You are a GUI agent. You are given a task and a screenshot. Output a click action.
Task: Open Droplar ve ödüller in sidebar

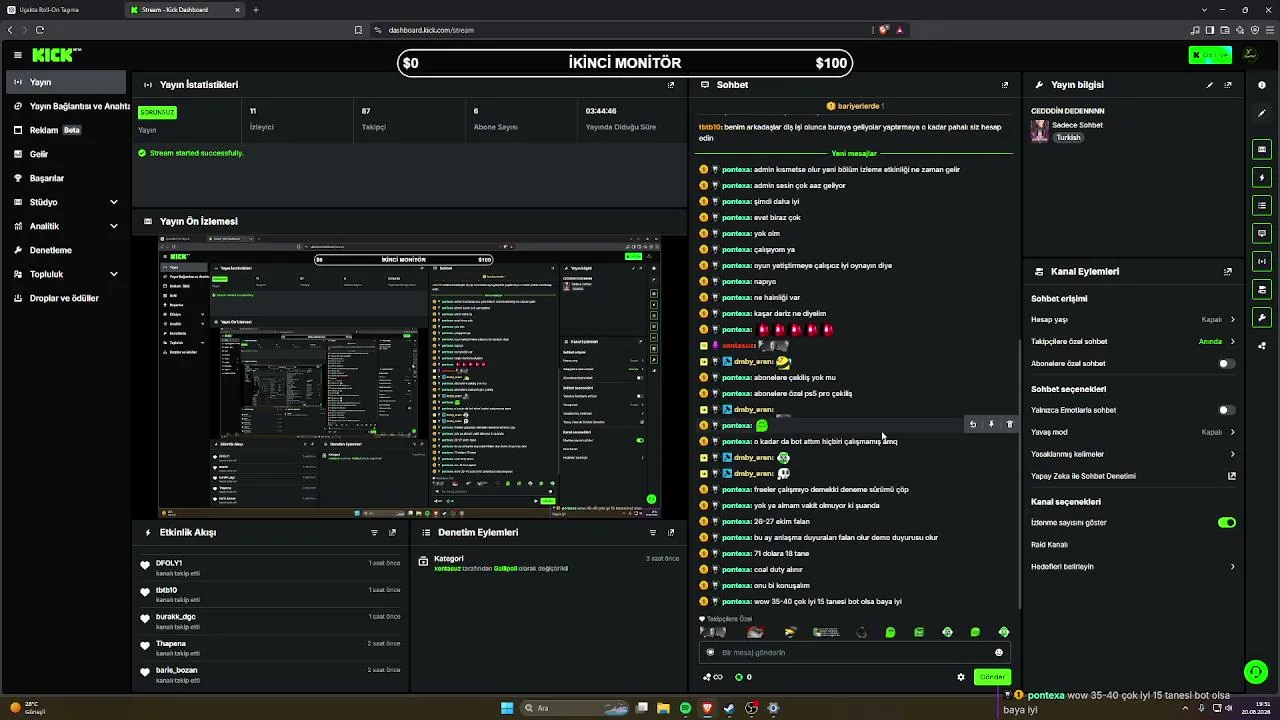[x=66, y=298]
